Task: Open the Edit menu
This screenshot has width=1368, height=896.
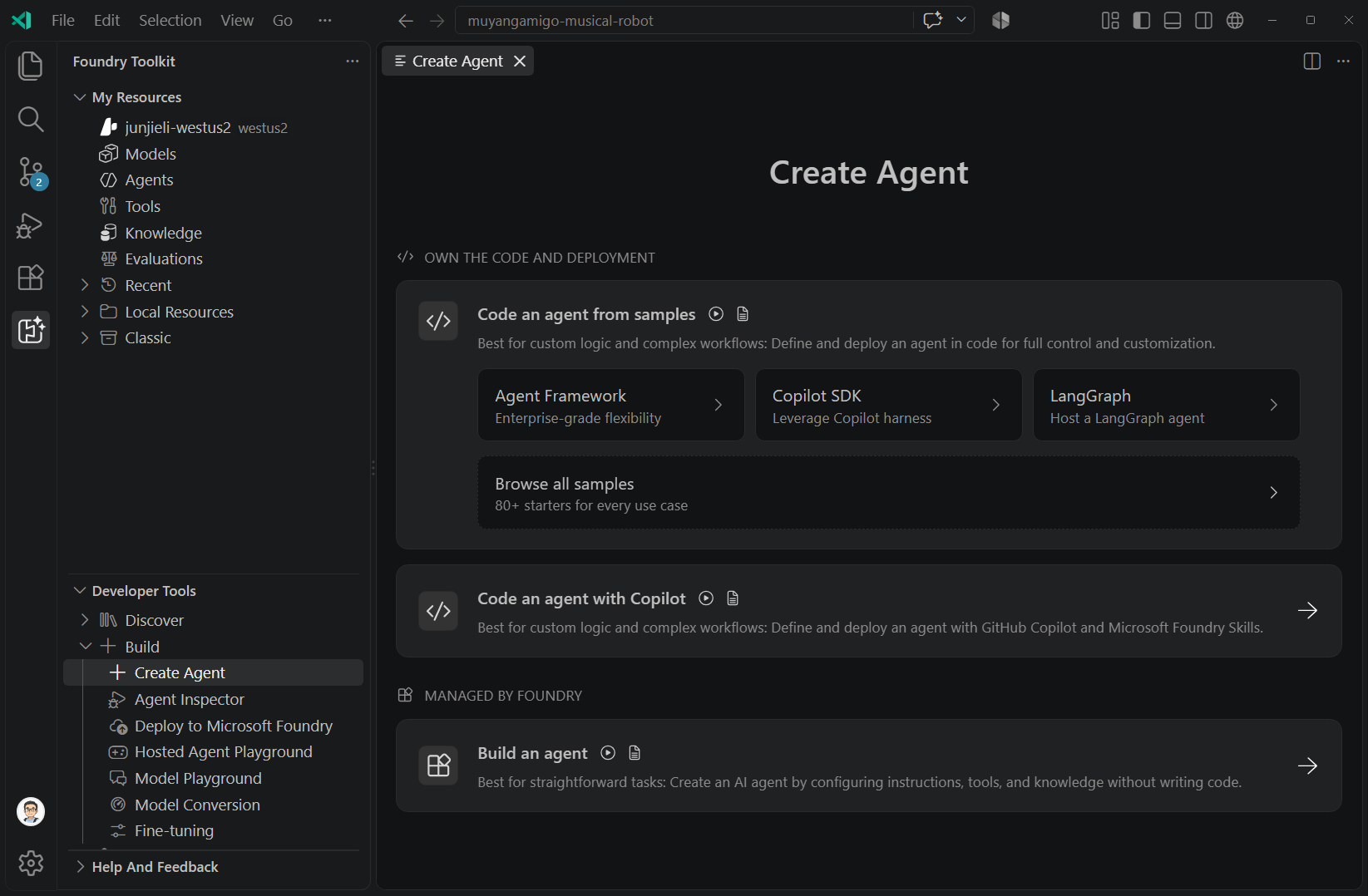Action: [x=106, y=21]
